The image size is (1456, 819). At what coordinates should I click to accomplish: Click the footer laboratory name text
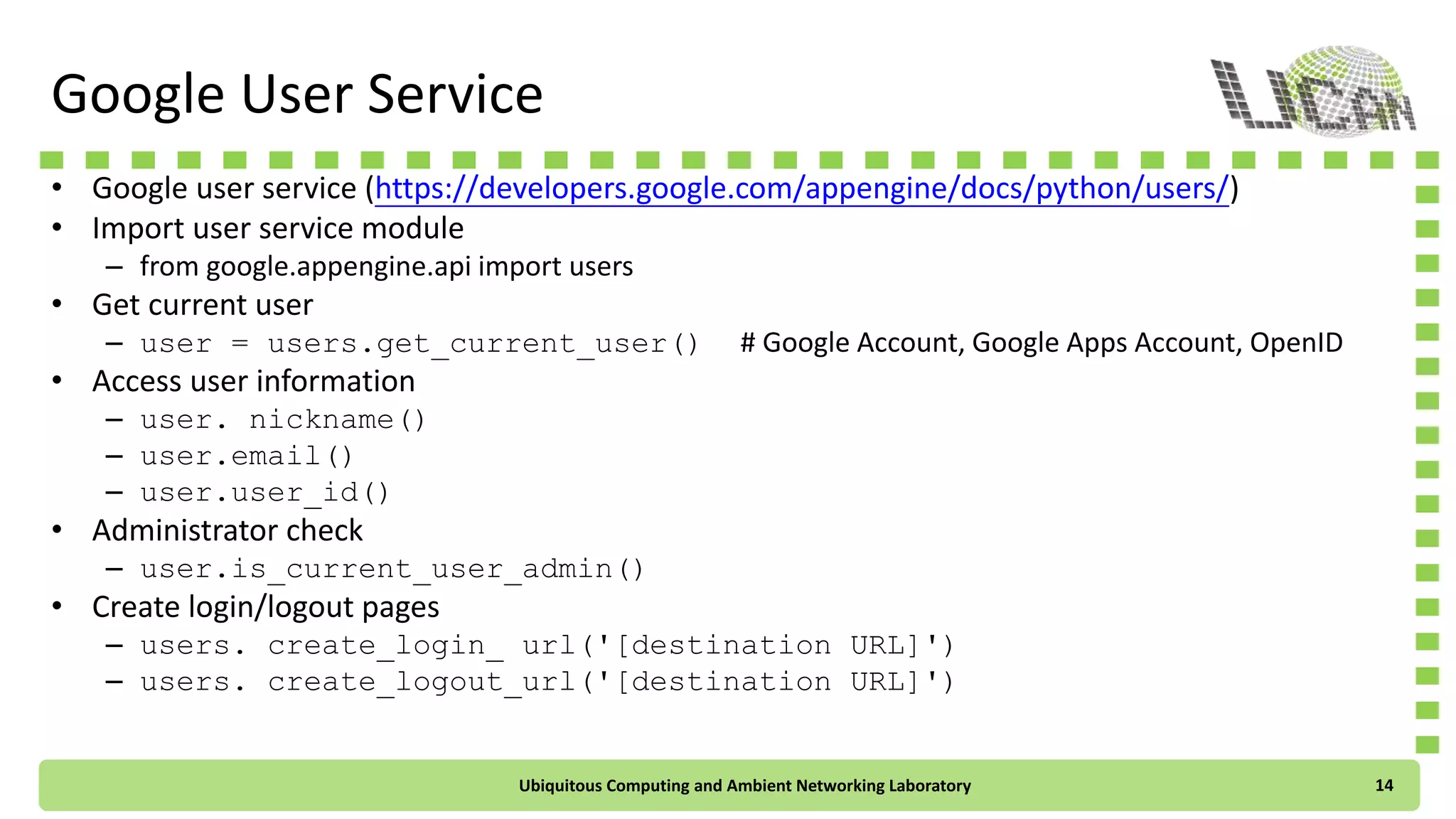(x=744, y=786)
